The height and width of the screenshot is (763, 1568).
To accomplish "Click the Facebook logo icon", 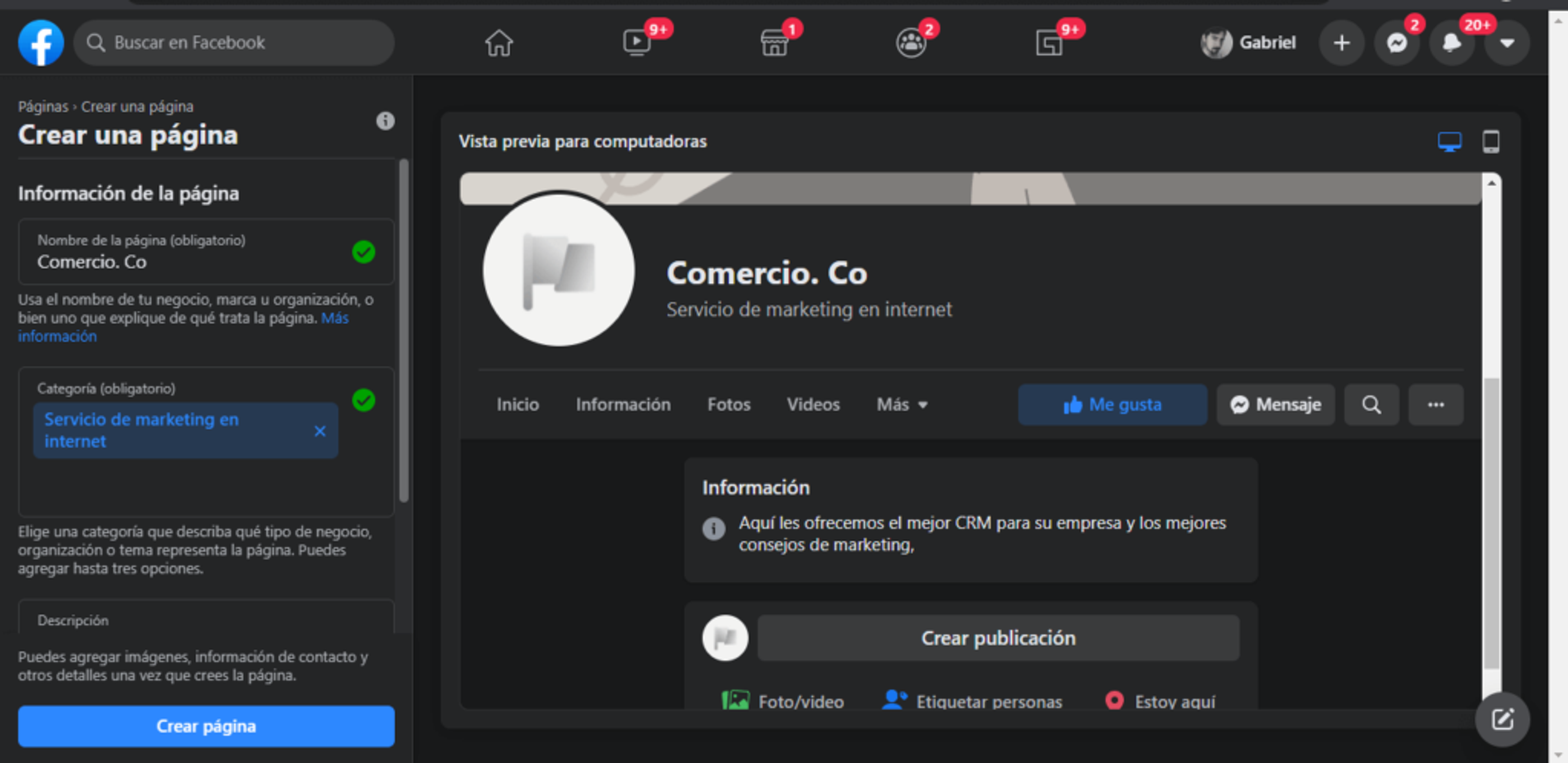I will point(41,42).
